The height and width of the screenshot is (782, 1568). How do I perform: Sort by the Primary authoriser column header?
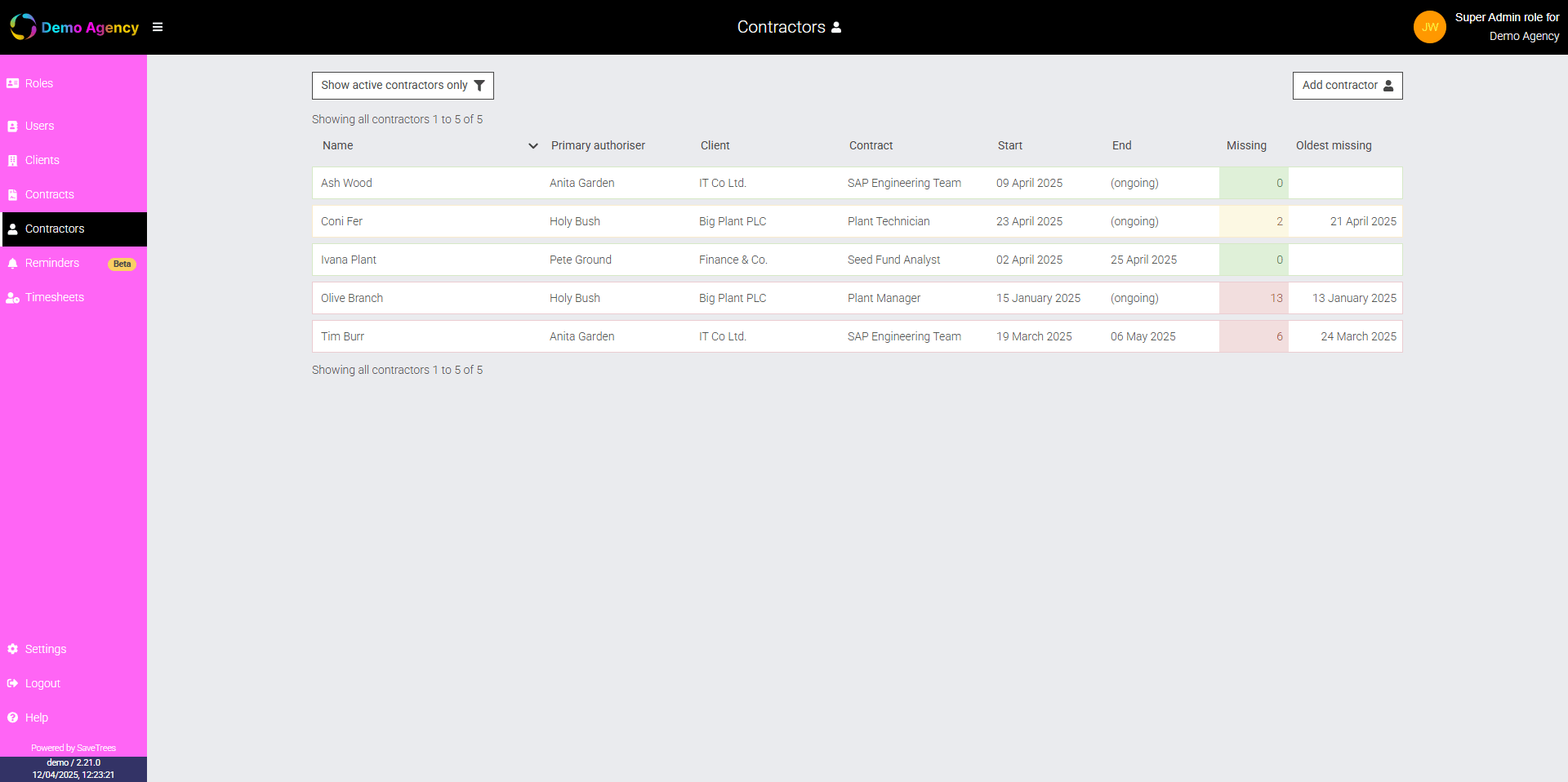pyautogui.click(x=598, y=145)
